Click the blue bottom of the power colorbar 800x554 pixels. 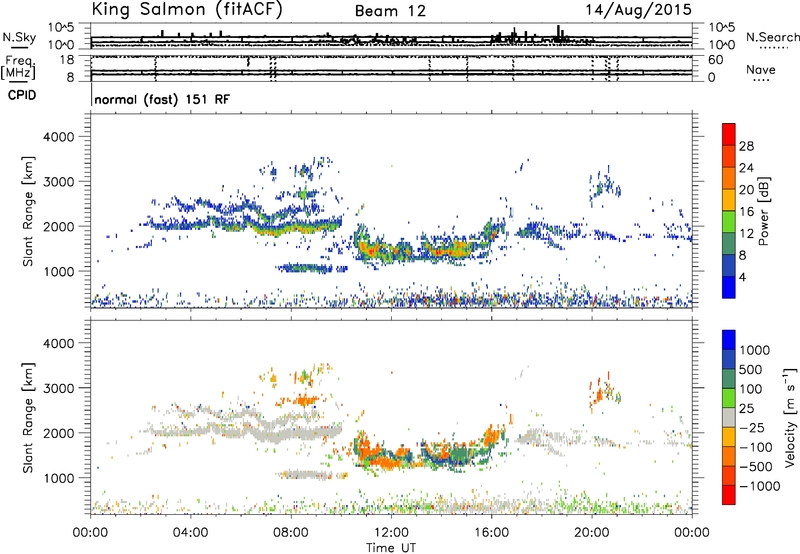[x=729, y=287]
